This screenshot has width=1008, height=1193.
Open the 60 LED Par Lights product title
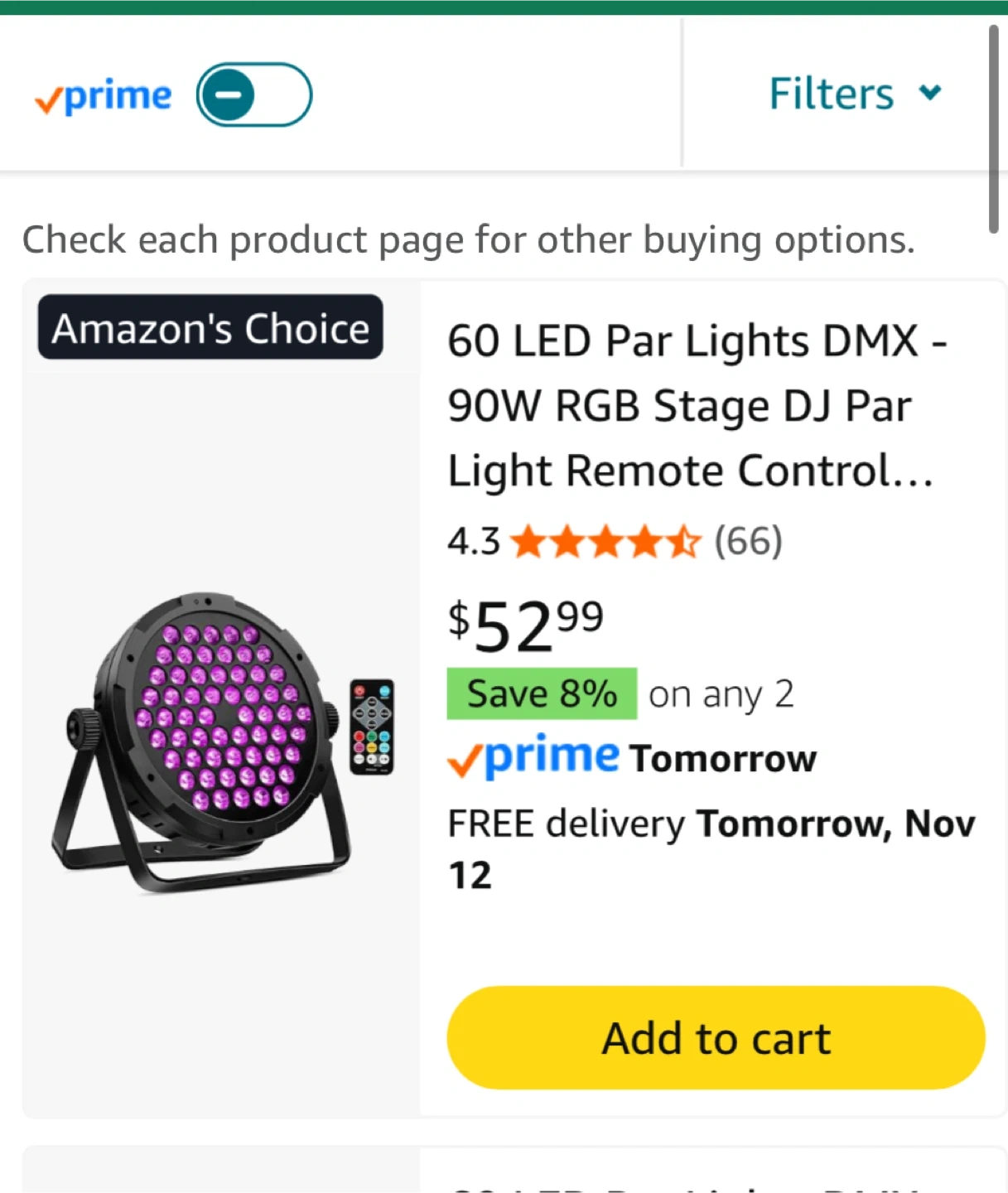pyautogui.click(x=696, y=405)
